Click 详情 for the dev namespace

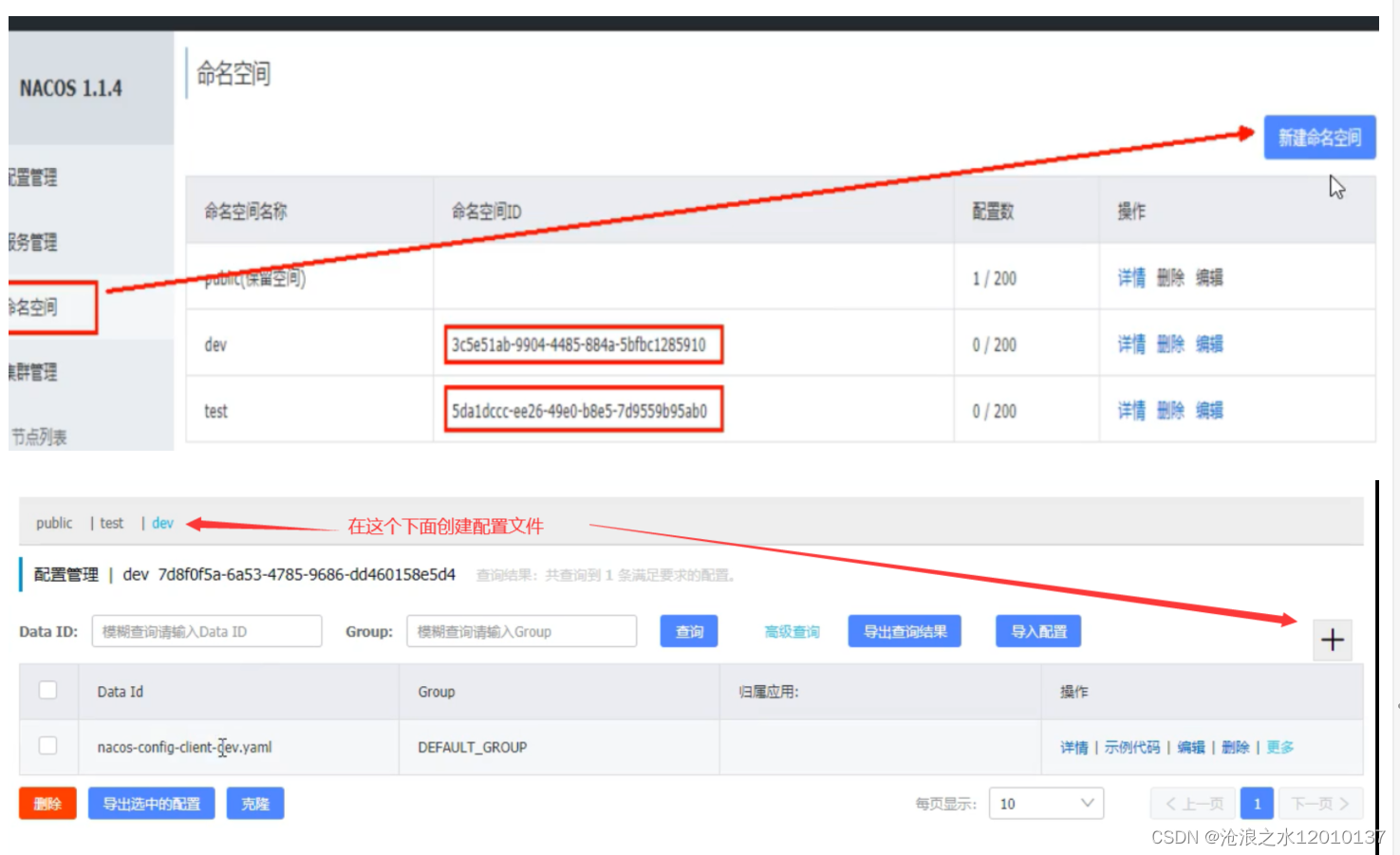point(1131,344)
